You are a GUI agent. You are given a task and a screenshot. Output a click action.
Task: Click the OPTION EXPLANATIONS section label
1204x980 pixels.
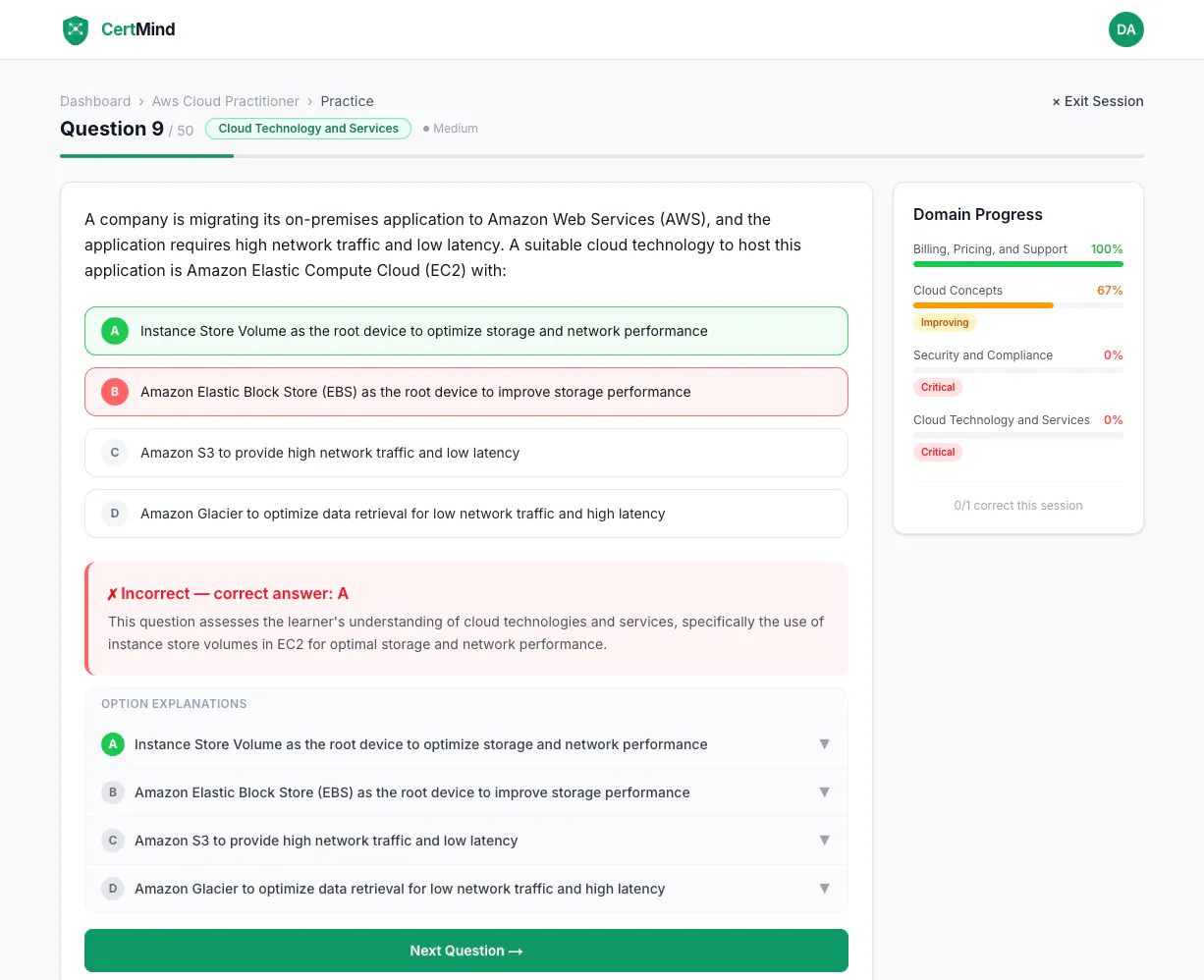[x=174, y=704]
